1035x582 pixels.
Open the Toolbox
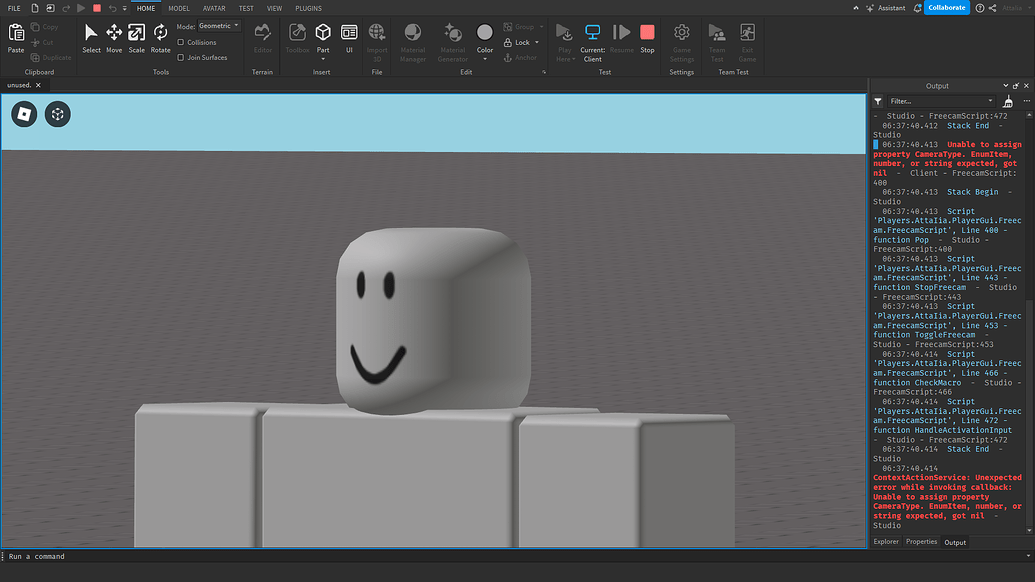click(297, 38)
